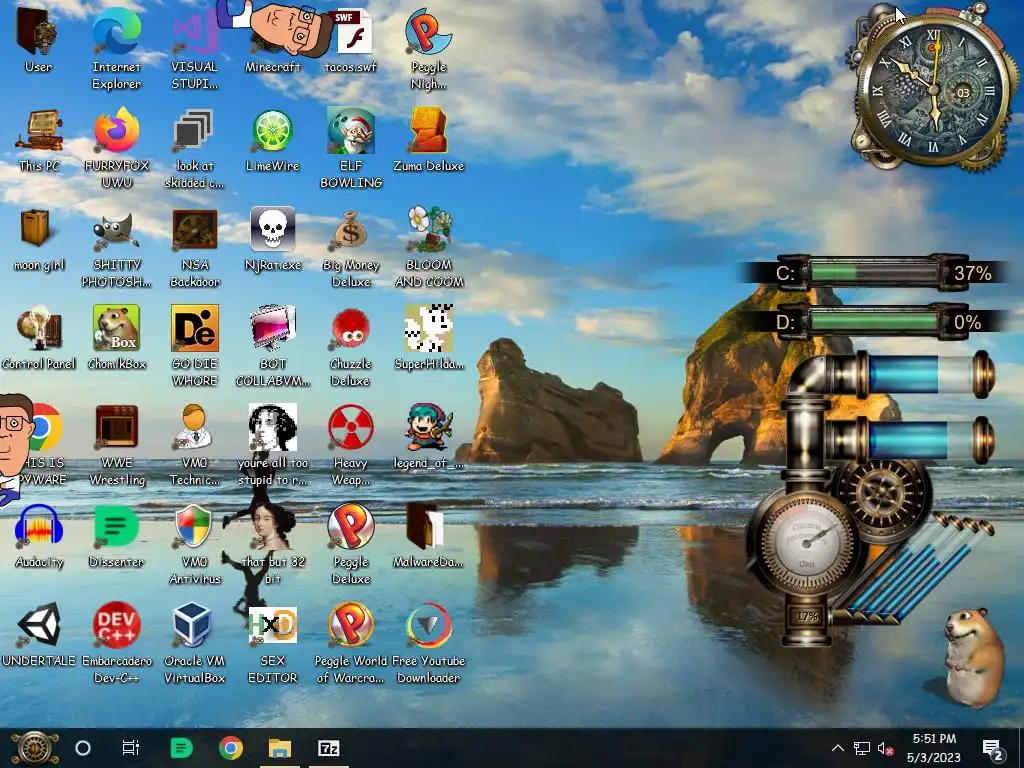1024x768 pixels.
Task: Open Task View from the taskbar
Action: pyautogui.click(x=131, y=748)
